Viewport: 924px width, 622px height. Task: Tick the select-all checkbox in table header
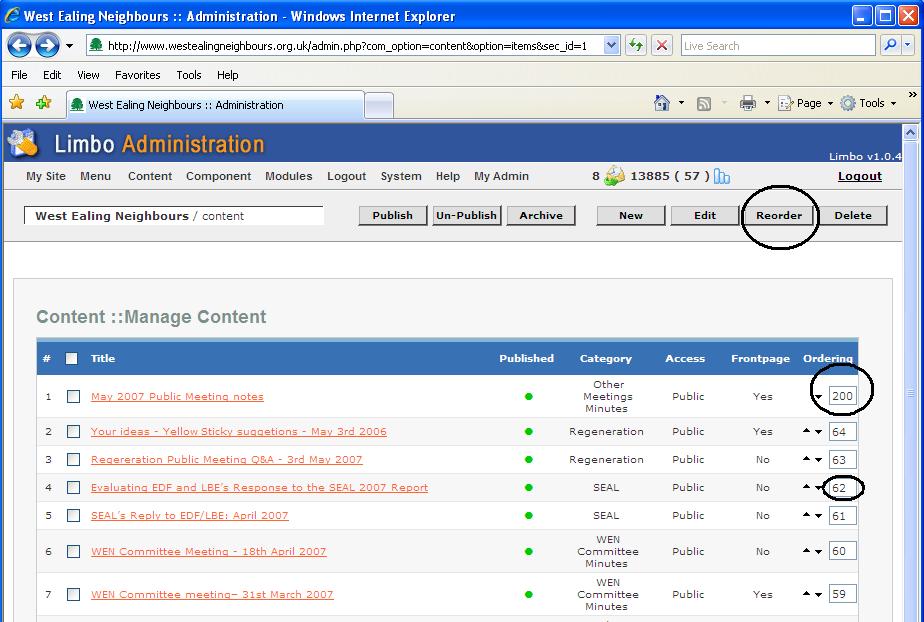pyautogui.click(x=71, y=358)
